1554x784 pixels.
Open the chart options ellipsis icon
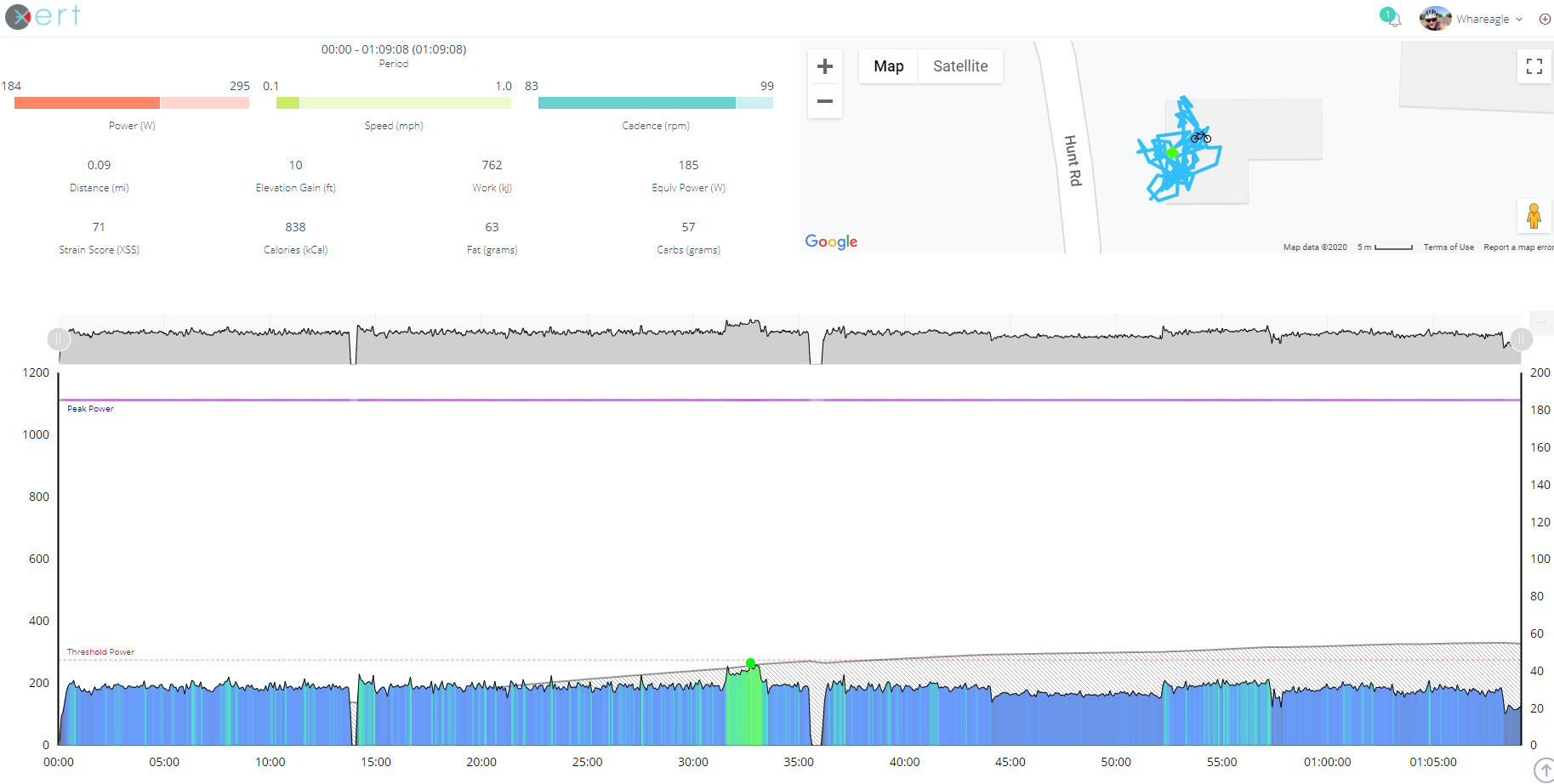click(x=1541, y=323)
